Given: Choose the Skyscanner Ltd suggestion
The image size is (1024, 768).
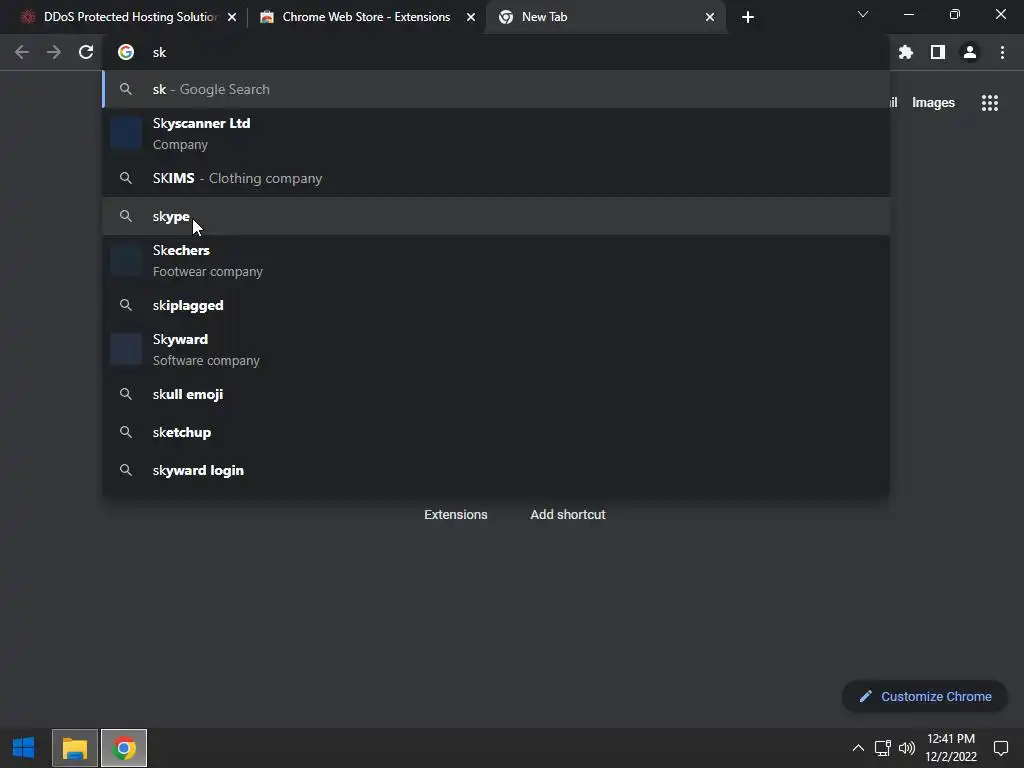Looking at the screenshot, I should 496,134.
